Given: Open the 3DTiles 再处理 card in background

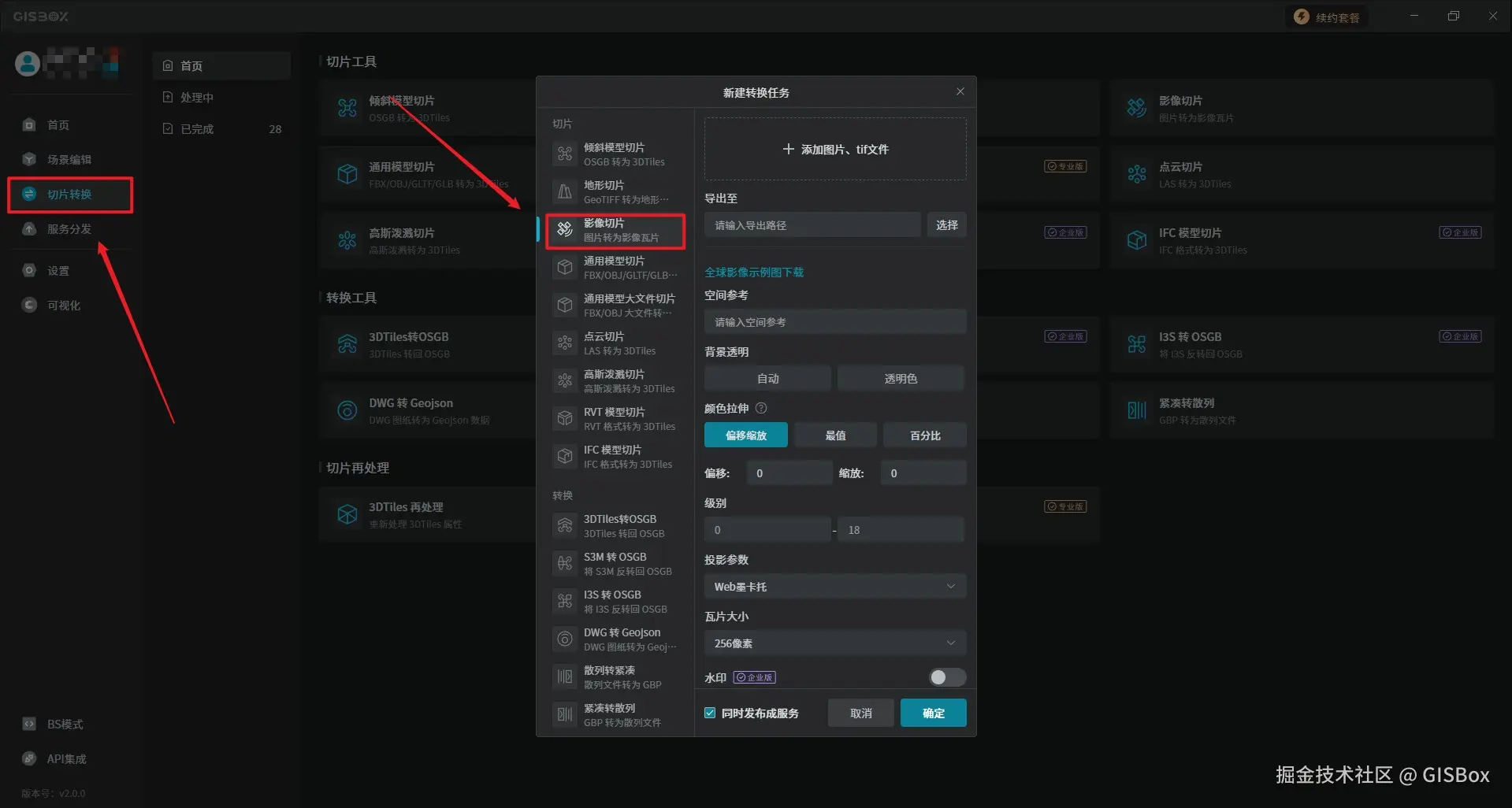Looking at the screenshot, I should (427, 514).
